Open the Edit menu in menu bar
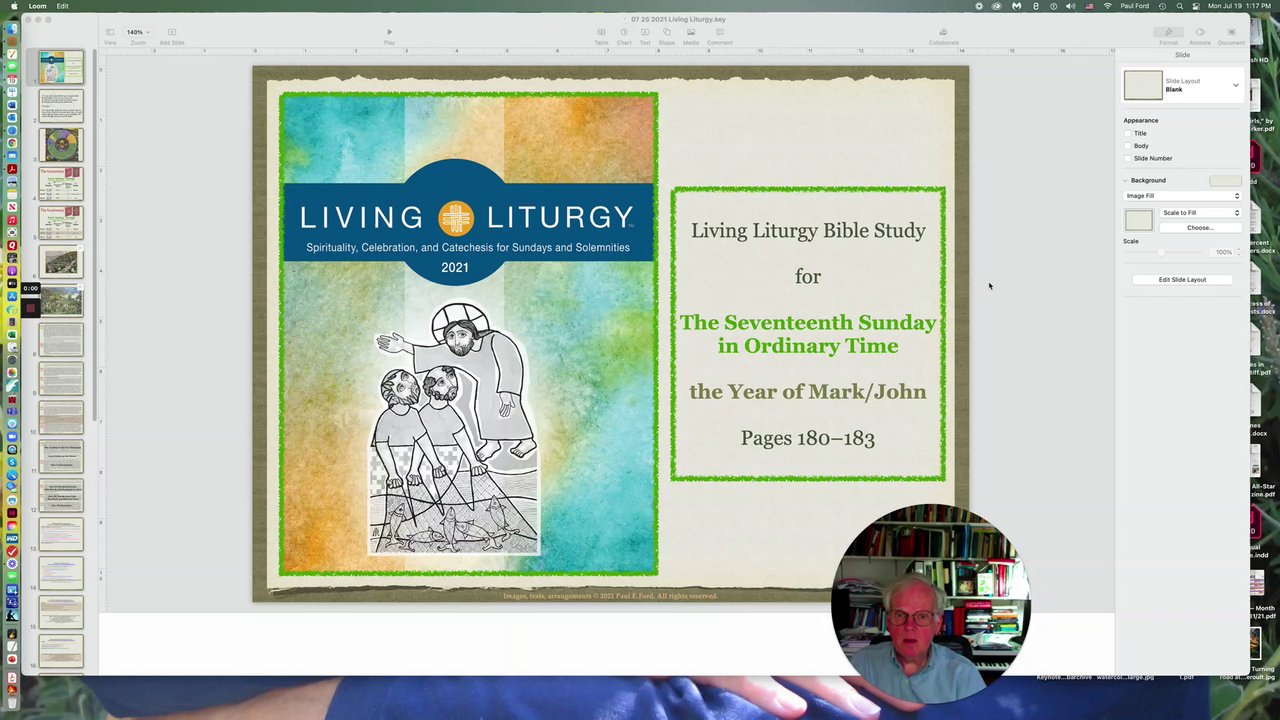Screen dimensions: 1280x720 [x=62, y=6]
